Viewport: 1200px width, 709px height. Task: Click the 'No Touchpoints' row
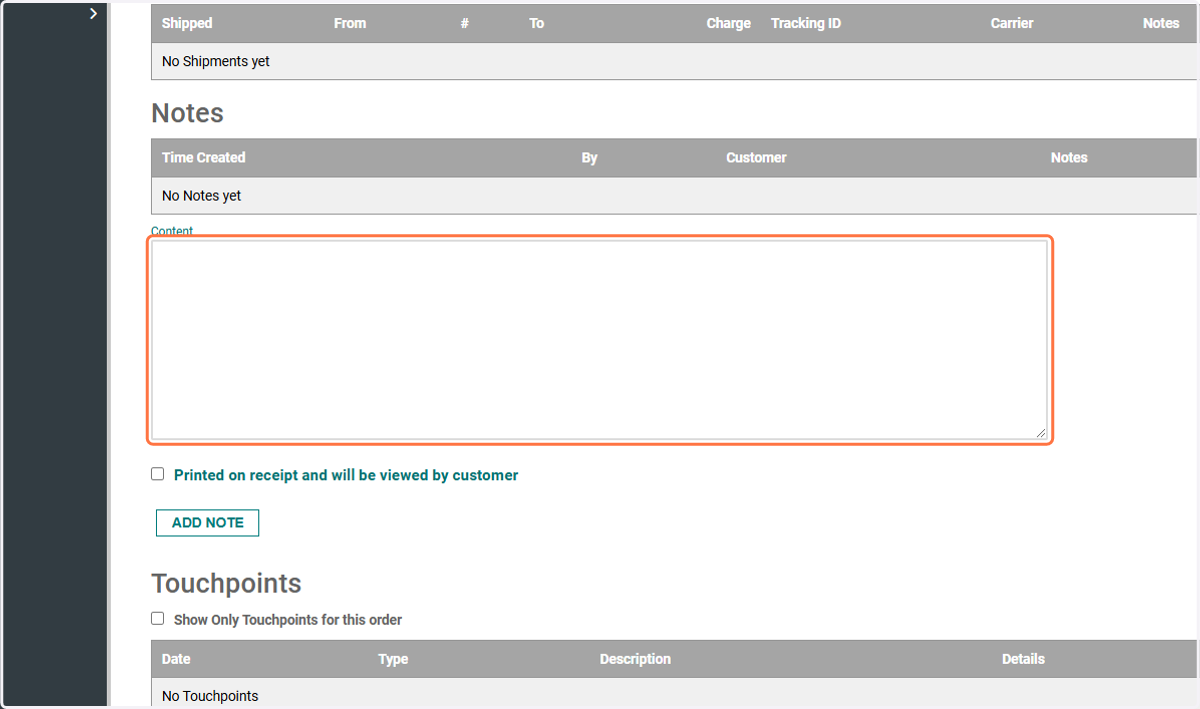tap(674, 693)
